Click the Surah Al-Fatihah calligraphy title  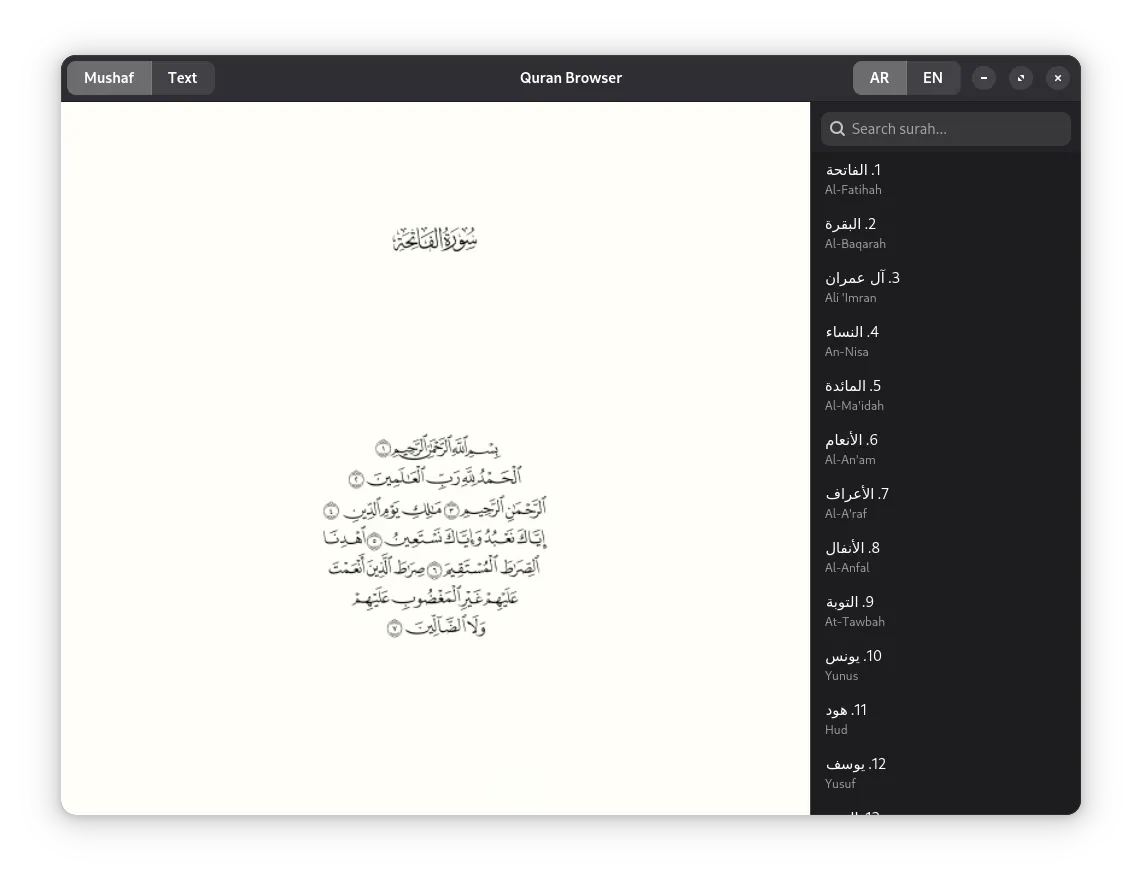tap(435, 239)
